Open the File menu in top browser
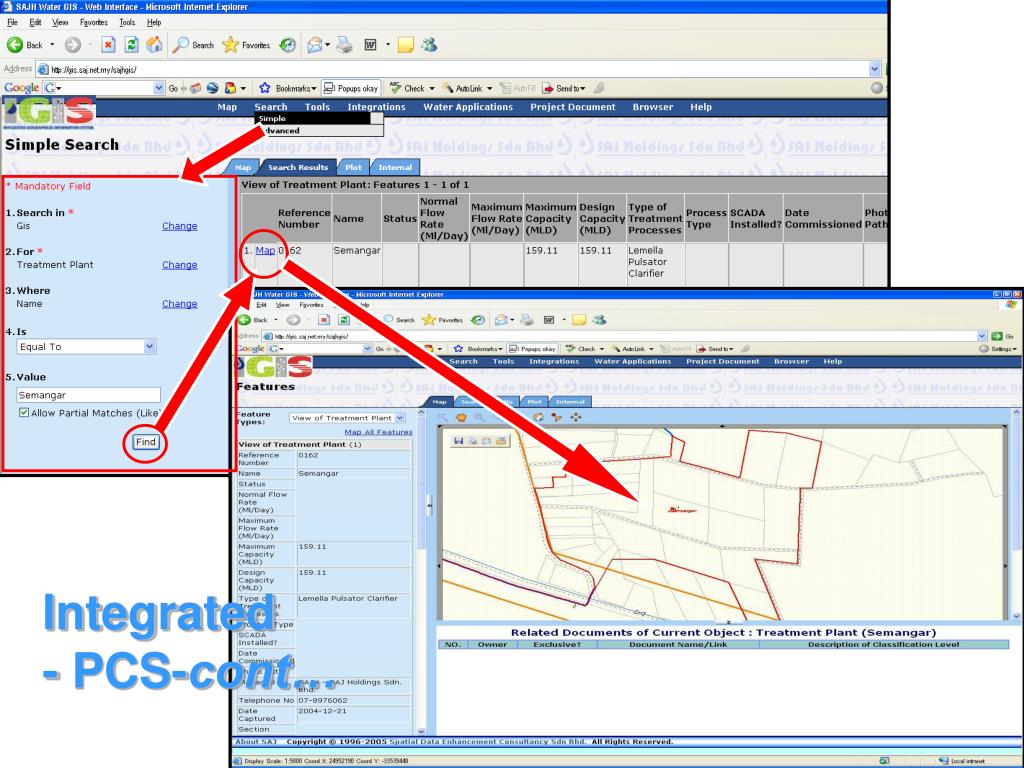The height and width of the screenshot is (768, 1024). pos(12,22)
